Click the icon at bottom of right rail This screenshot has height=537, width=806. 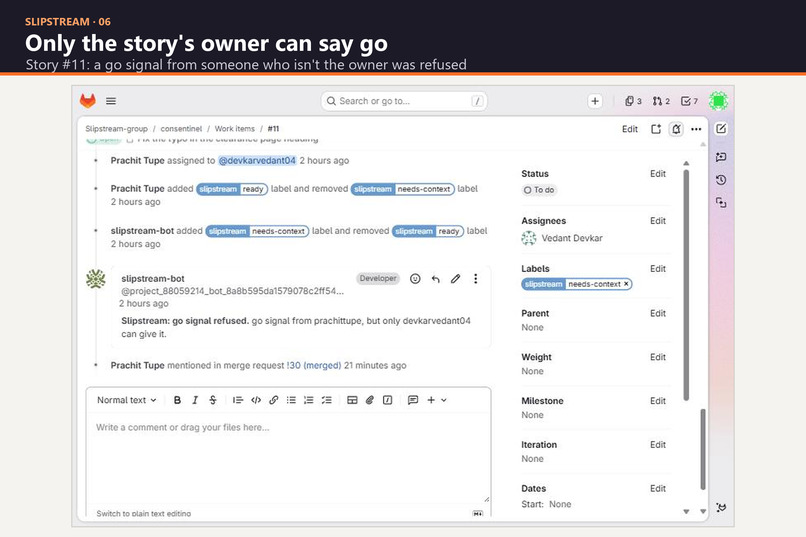[x=721, y=507]
